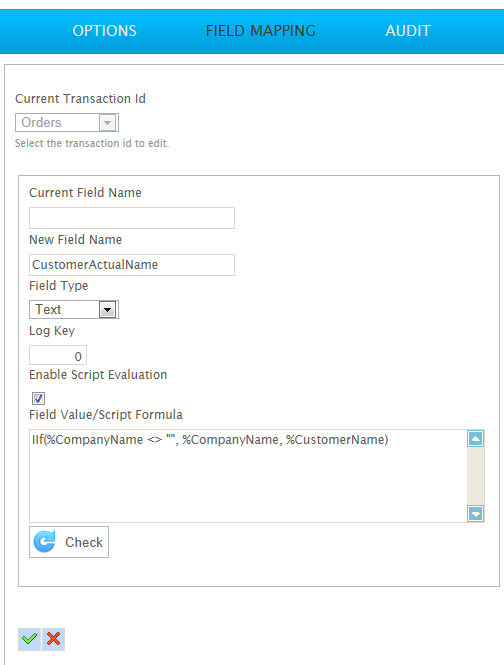This screenshot has height=665, width=504.
Task: Open the Current Transaction Id dropdown arrow
Action: click(x=107, y=123)
